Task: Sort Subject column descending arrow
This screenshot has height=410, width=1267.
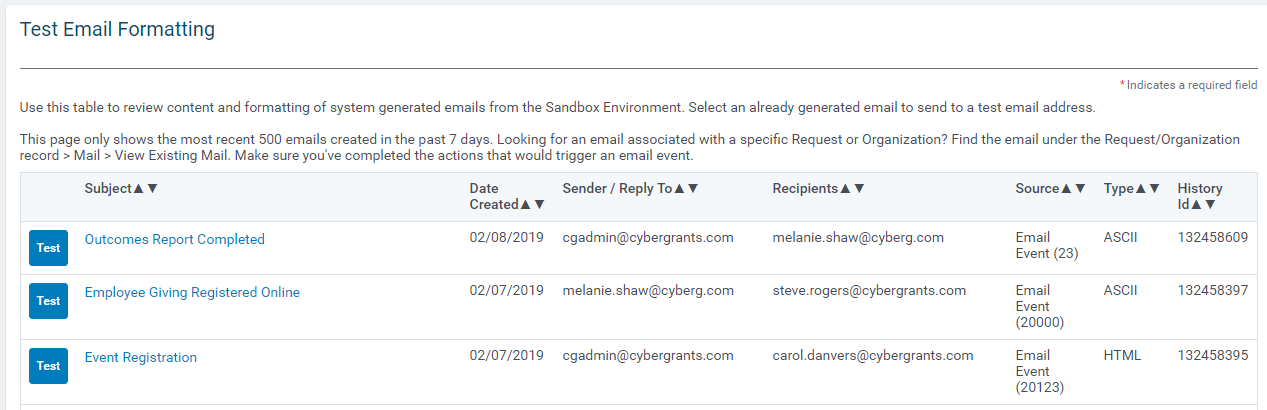Action: point(152,188)
